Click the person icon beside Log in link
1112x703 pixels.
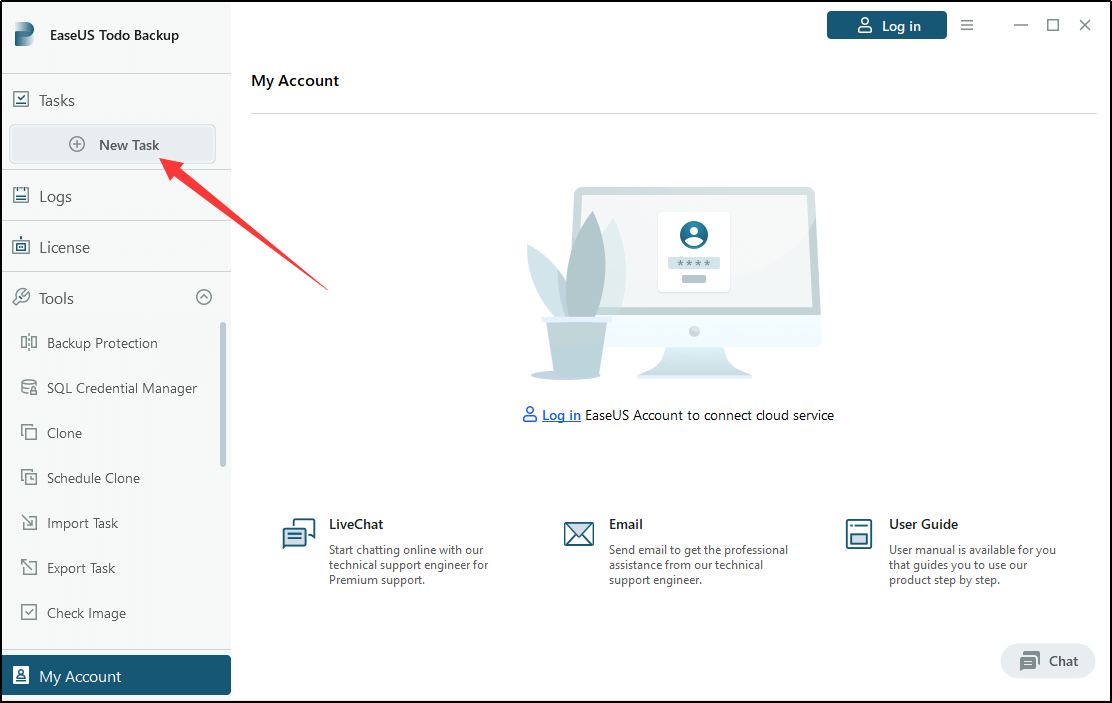click(x=530, y=414)
